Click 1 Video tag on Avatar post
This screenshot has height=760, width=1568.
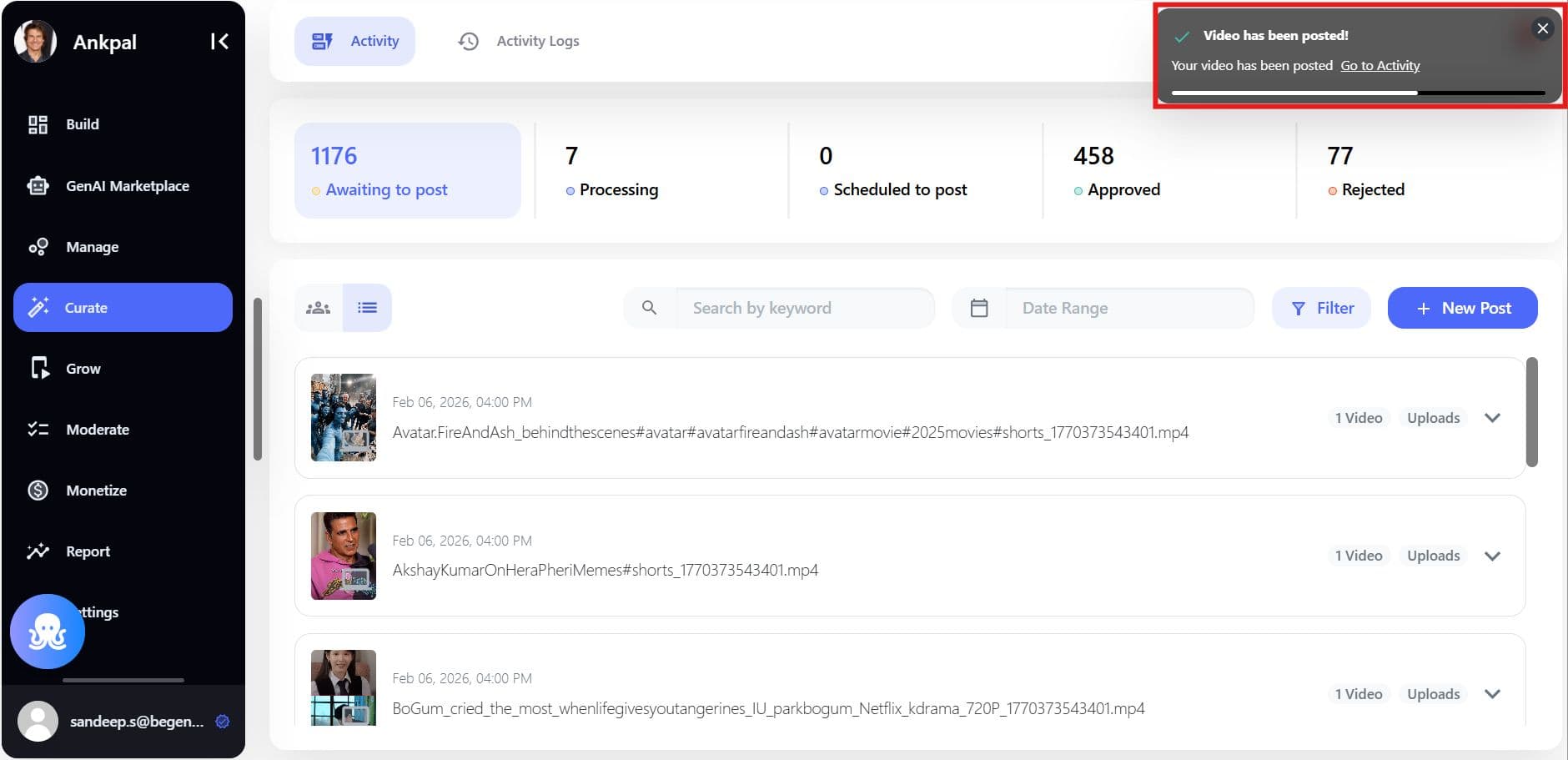(x=1359, y=418)
